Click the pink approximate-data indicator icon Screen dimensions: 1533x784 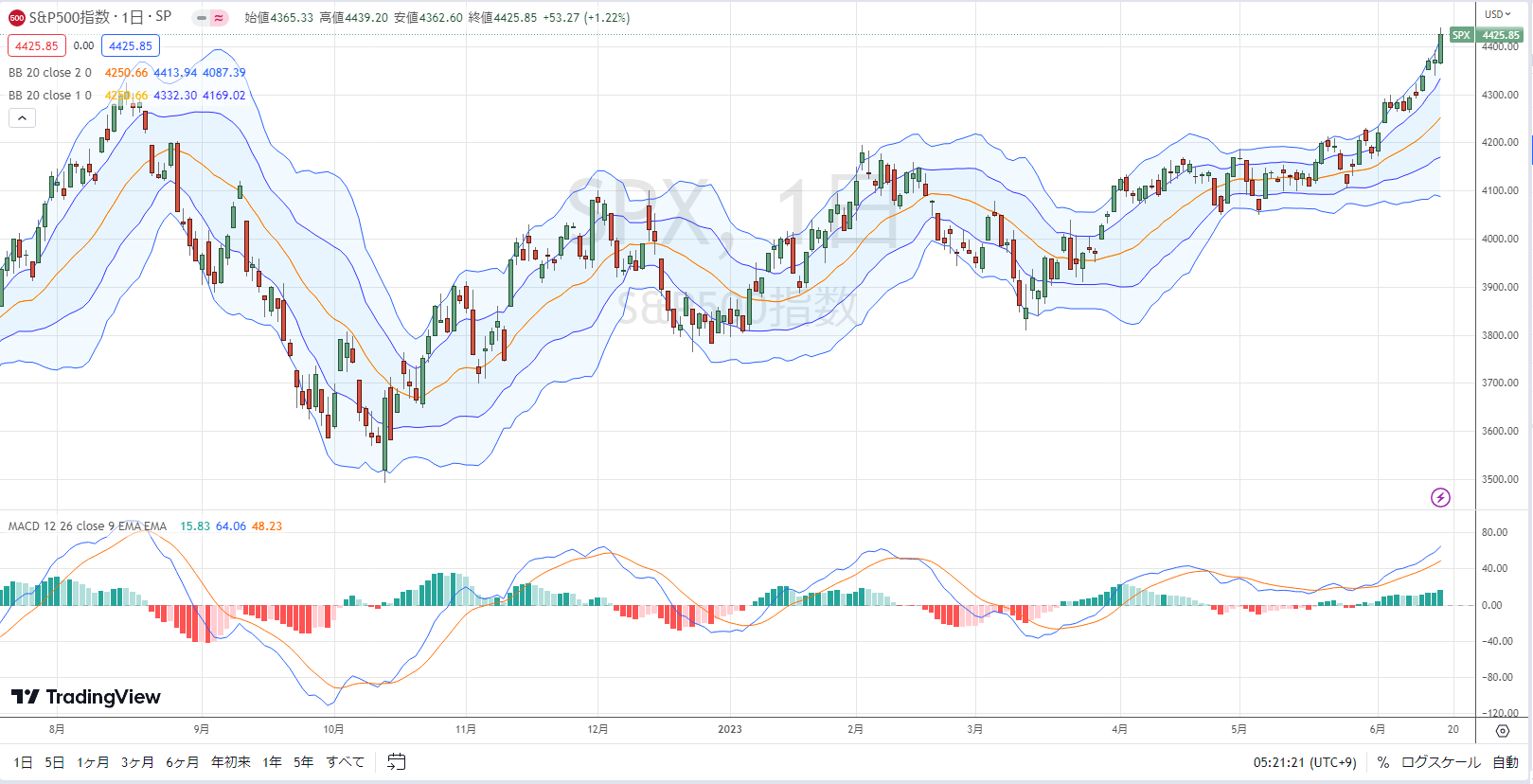[x=219, y=18]
